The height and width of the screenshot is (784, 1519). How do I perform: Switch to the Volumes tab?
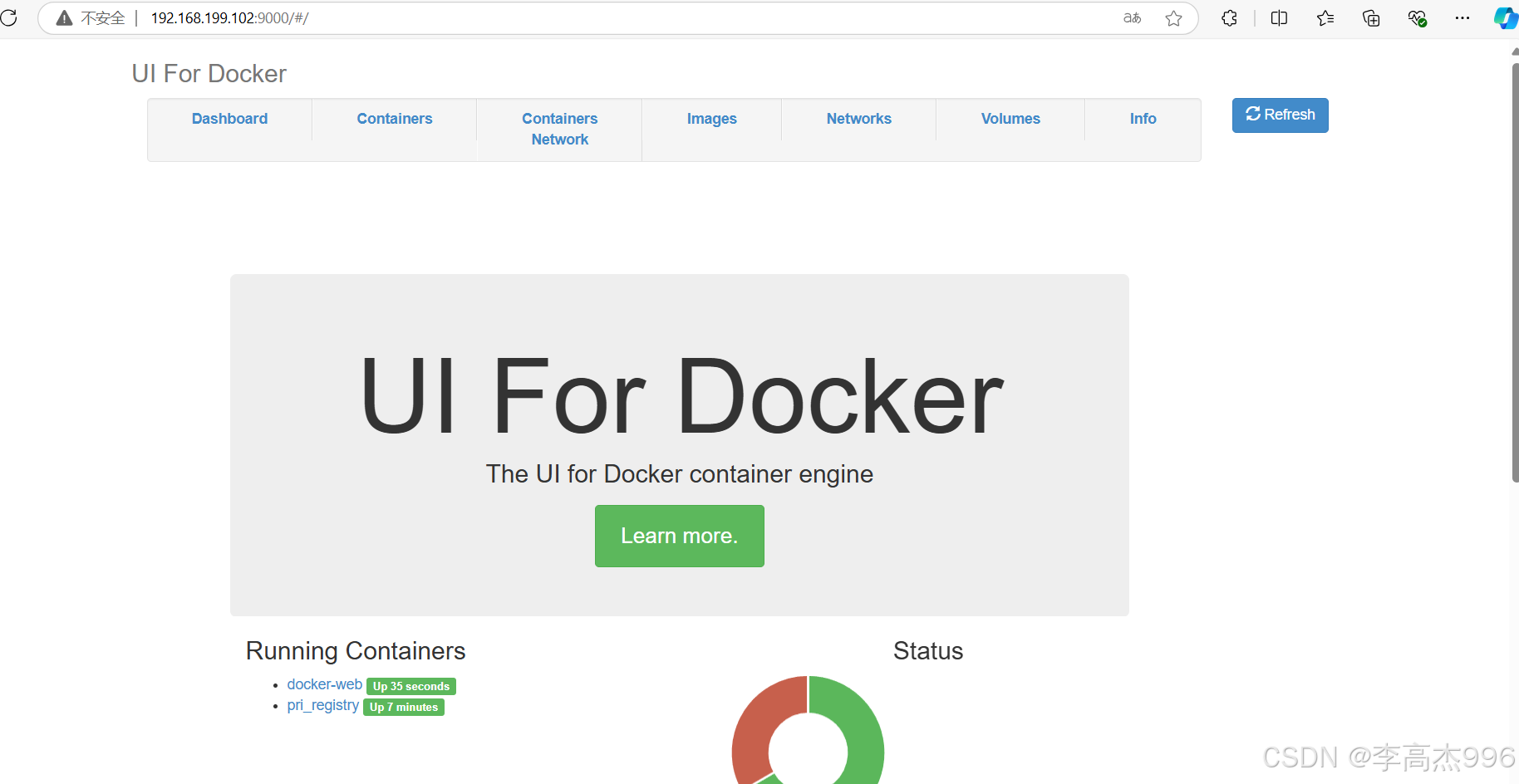pos(1010,119)
